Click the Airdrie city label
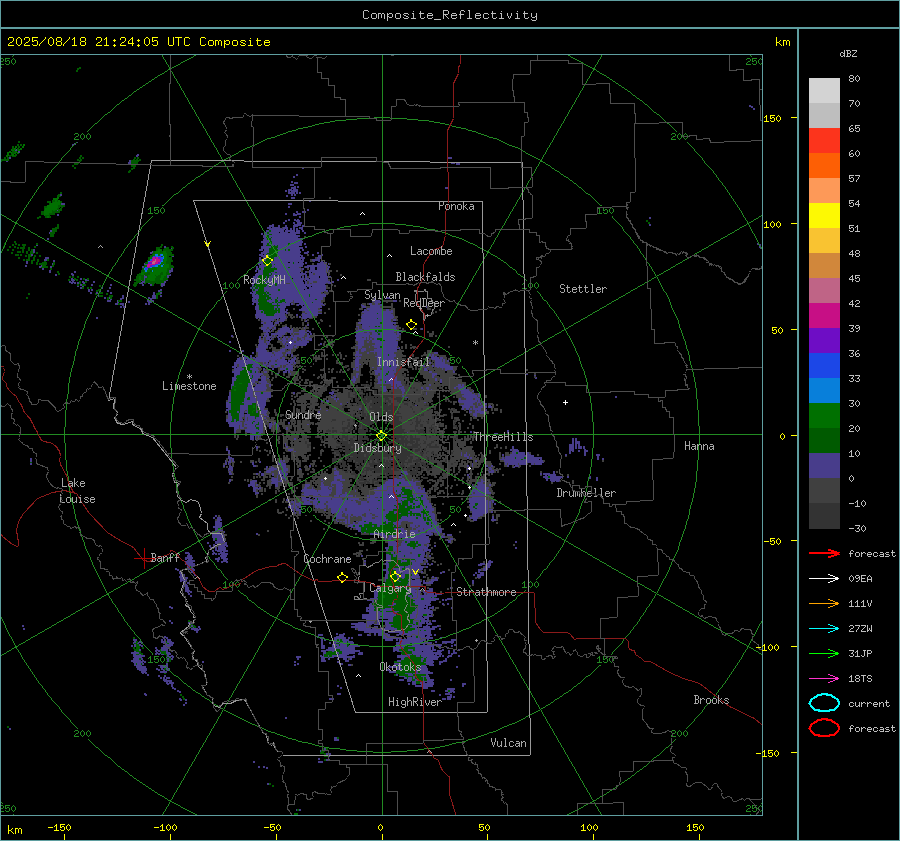 (x=394, y=534)
